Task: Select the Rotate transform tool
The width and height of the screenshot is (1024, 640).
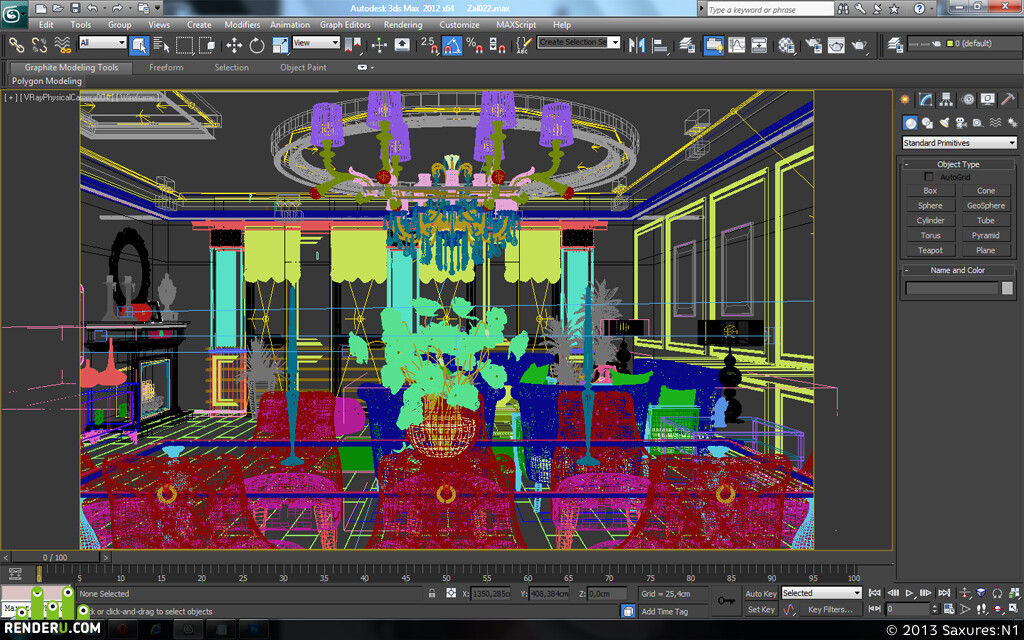Action: click(x=257, y=45)
